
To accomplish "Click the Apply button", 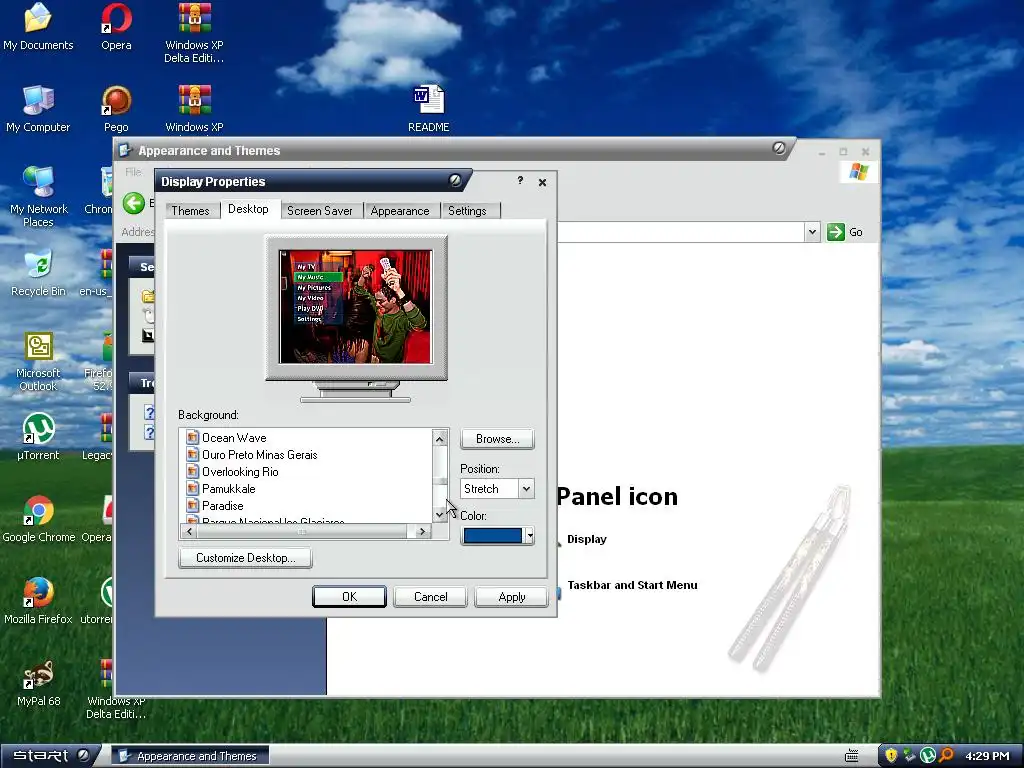I will click(511, 596).
